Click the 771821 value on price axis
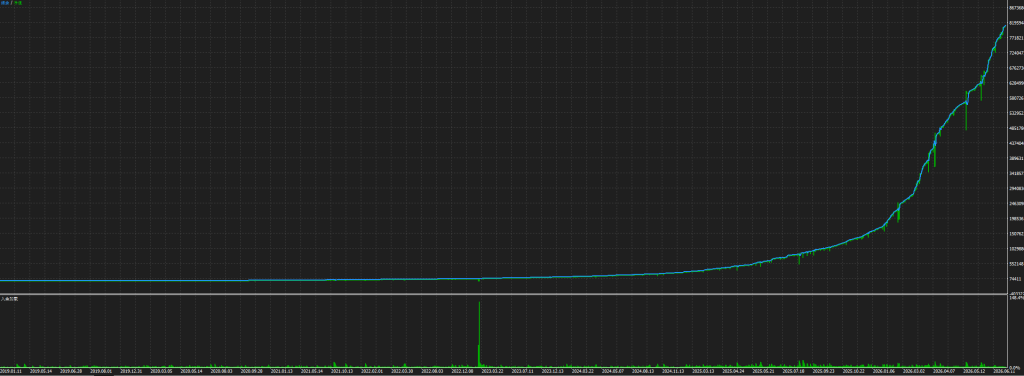The image size is (1024, 376). [1016, 38]
